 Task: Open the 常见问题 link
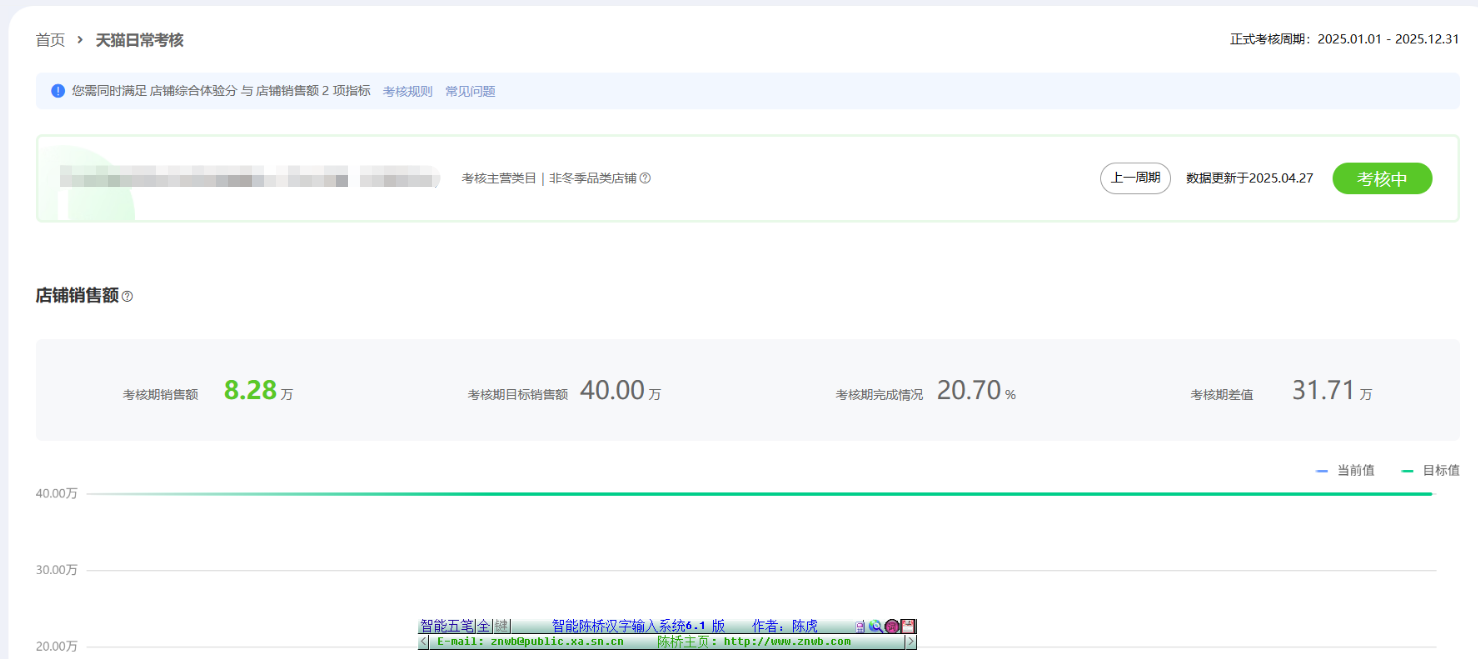(x=470, y=91)
